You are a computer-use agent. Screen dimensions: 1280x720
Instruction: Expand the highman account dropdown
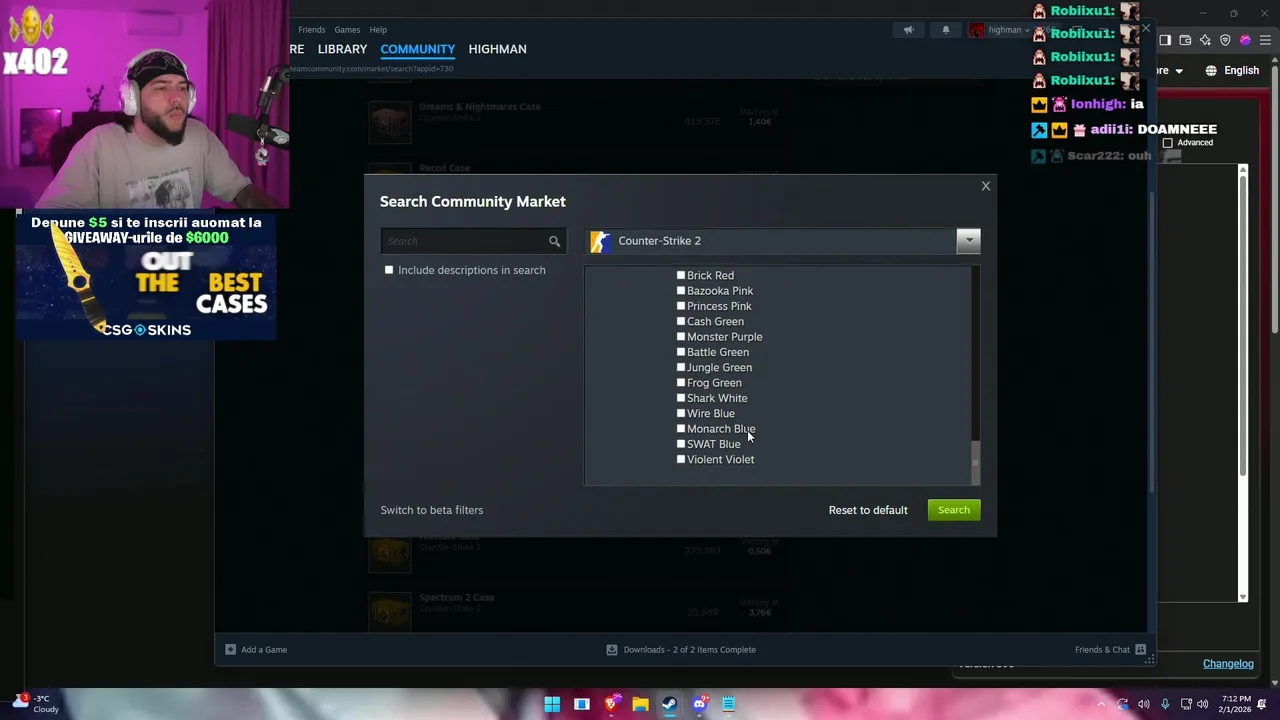(x=1027, y=30)
